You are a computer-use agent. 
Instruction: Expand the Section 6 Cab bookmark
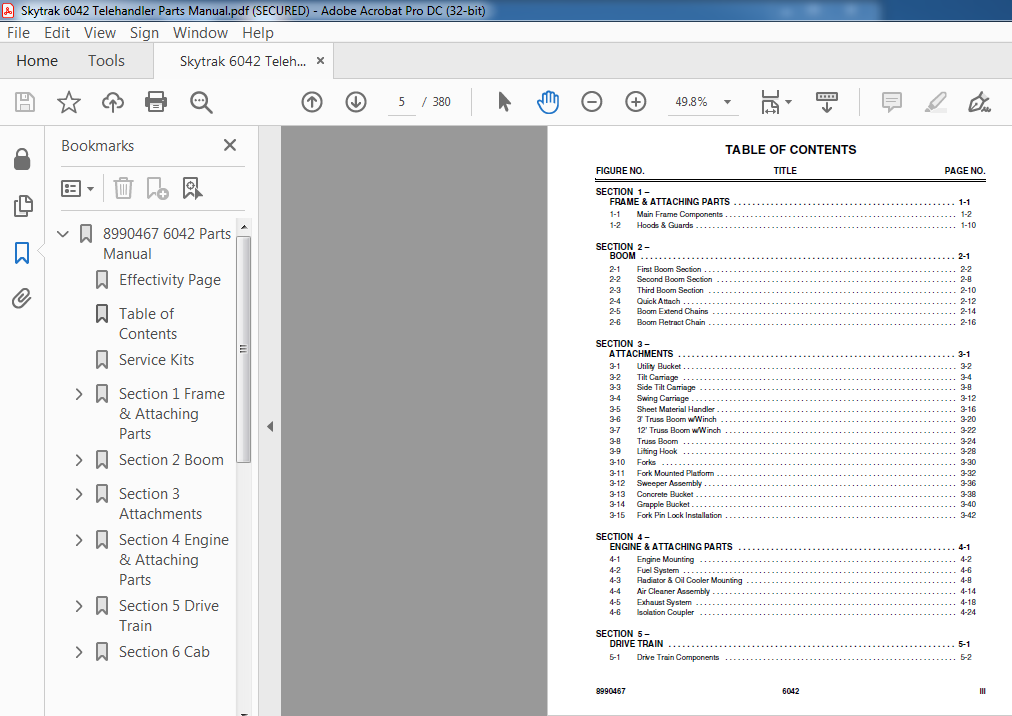(x=79, y=652)
